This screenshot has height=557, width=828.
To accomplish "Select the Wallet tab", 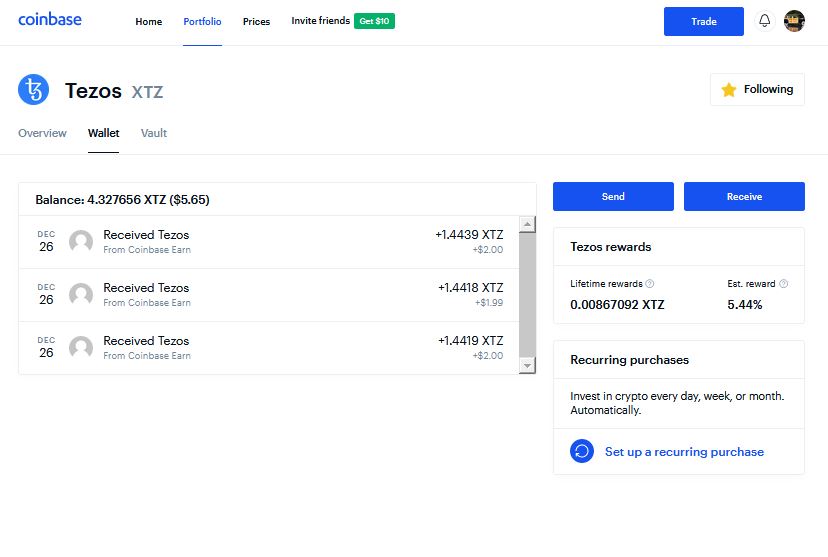I will [x=104, y=133].
